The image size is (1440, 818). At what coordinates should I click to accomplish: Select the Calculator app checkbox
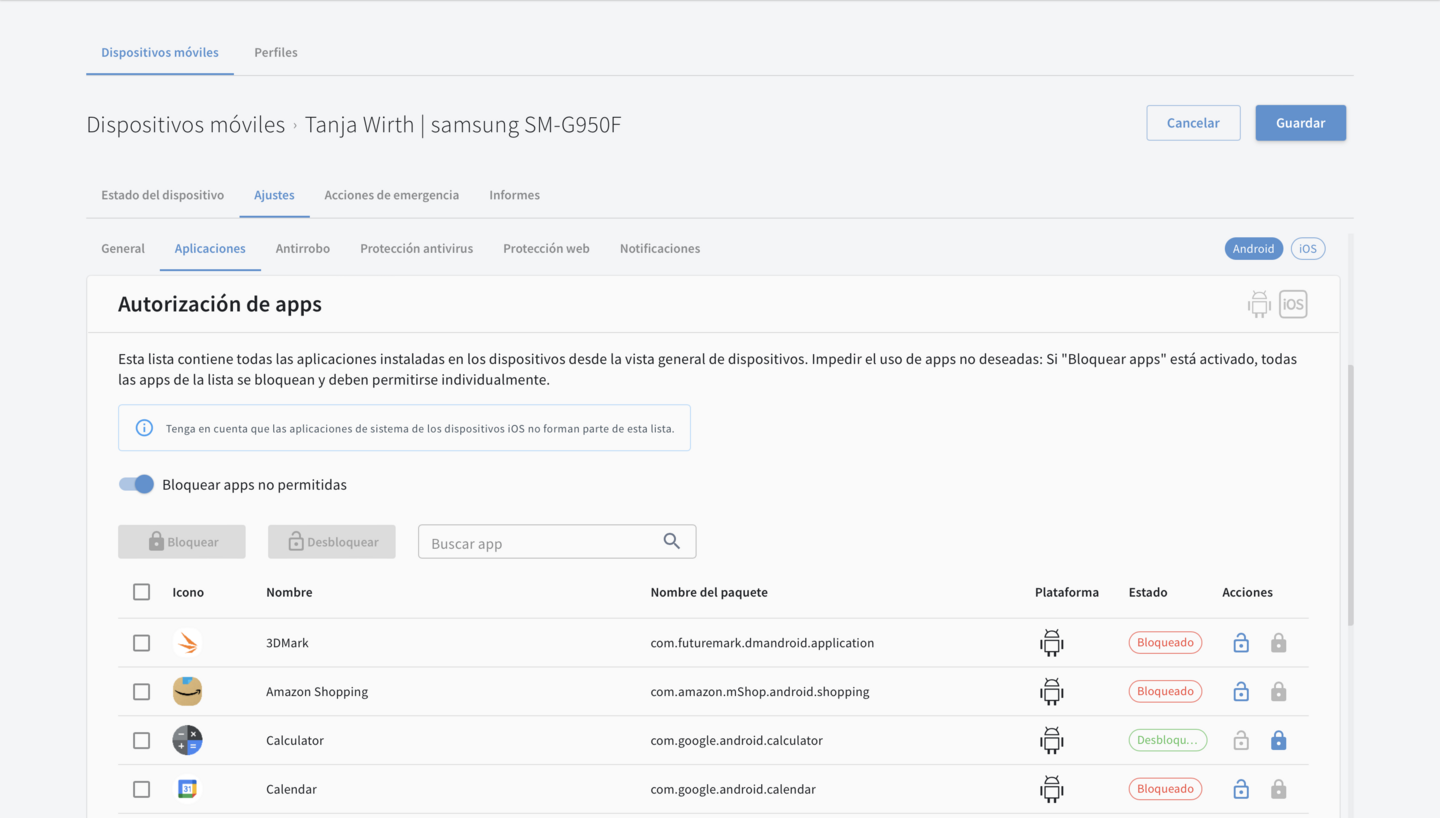142,741
